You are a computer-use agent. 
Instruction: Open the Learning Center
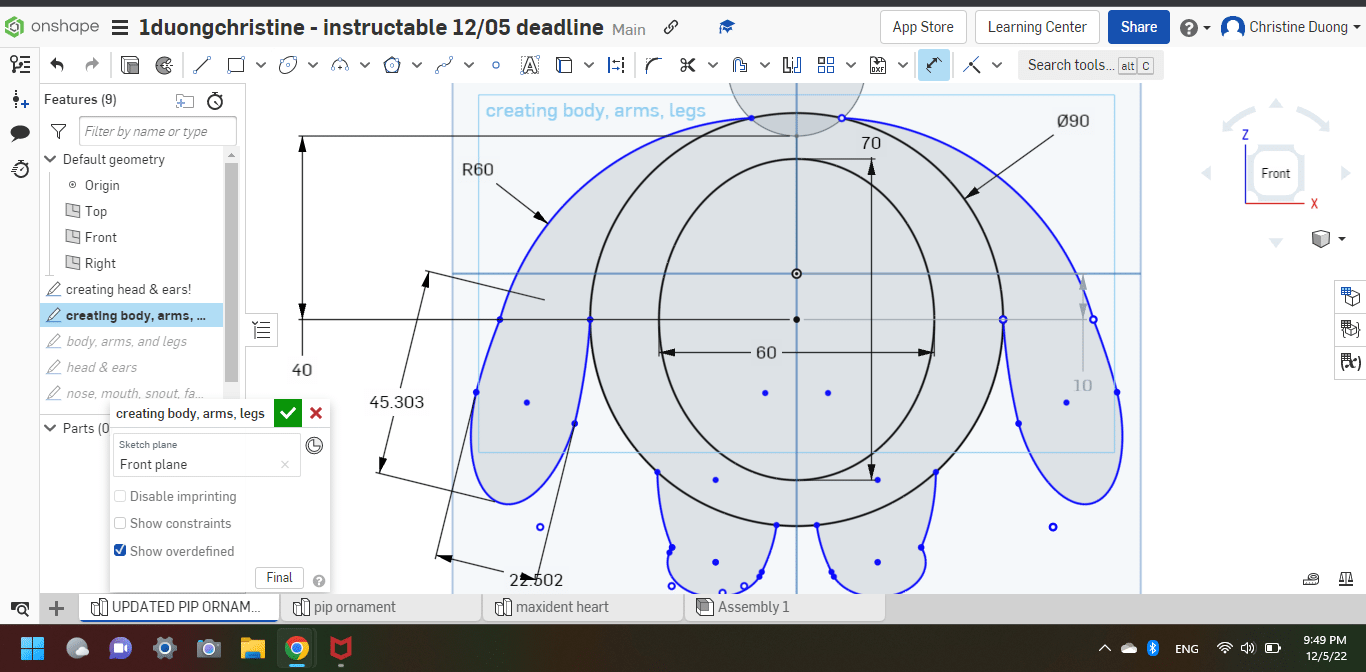tap(1037, 27)
